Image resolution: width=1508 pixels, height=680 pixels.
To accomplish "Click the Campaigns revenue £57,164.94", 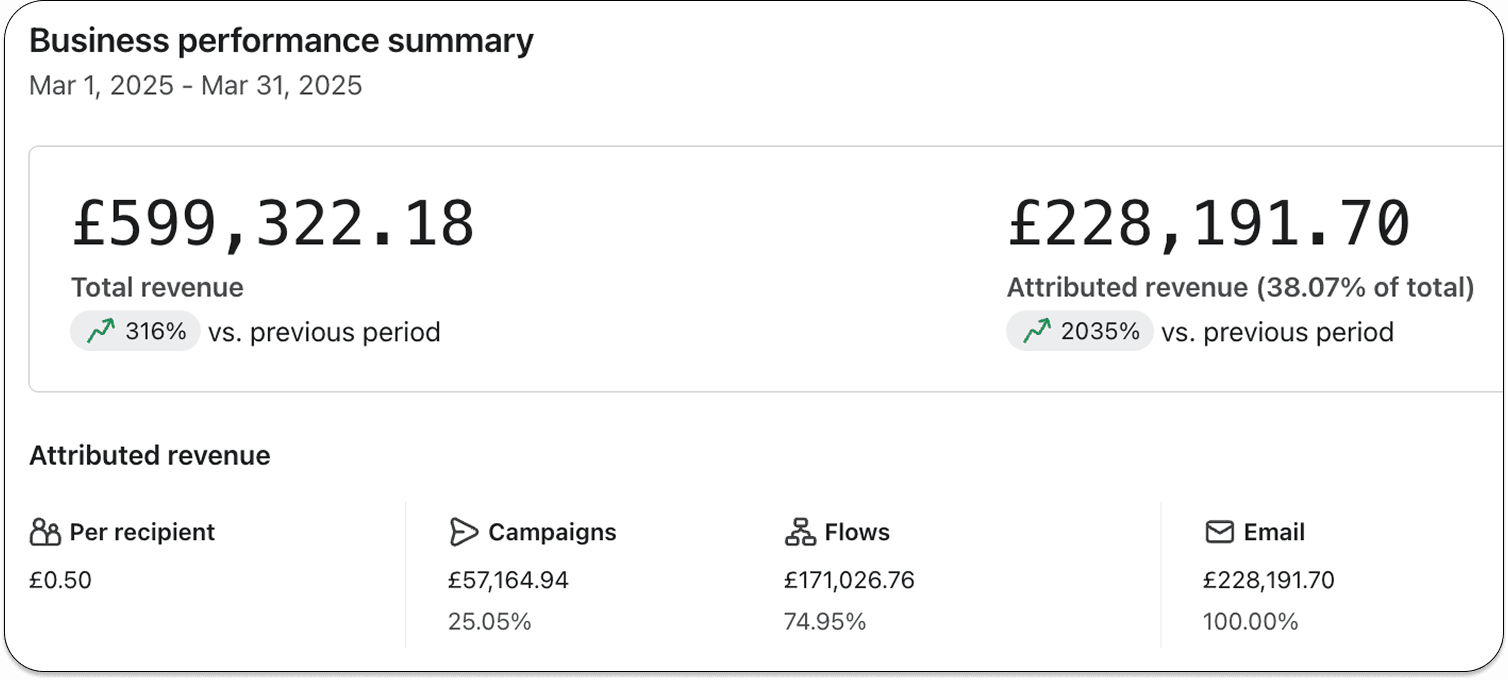I will click(x=508, y=580).
